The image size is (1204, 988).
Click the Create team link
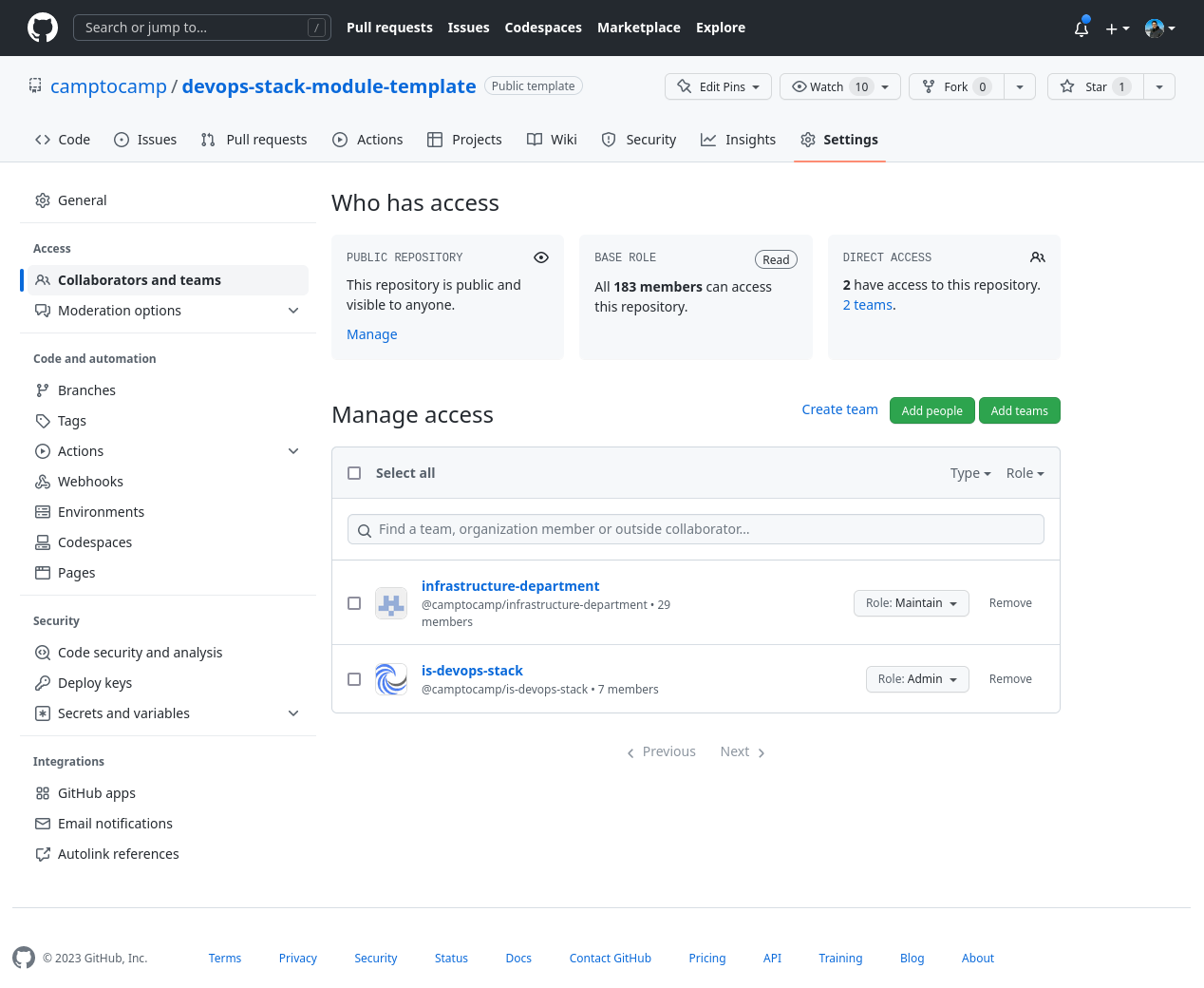(839, 409)
